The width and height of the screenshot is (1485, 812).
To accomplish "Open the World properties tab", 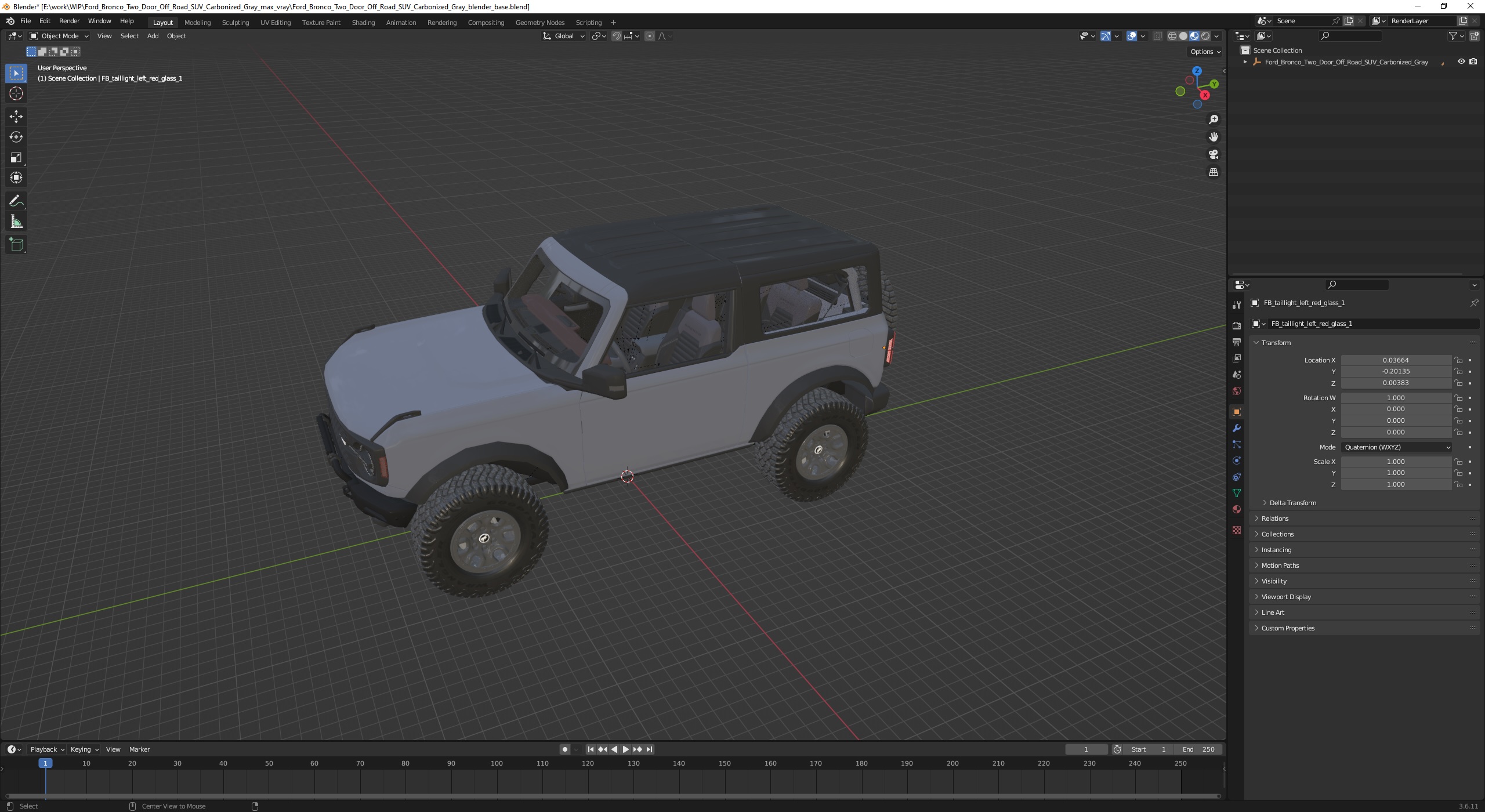I will coord(1237,391).
